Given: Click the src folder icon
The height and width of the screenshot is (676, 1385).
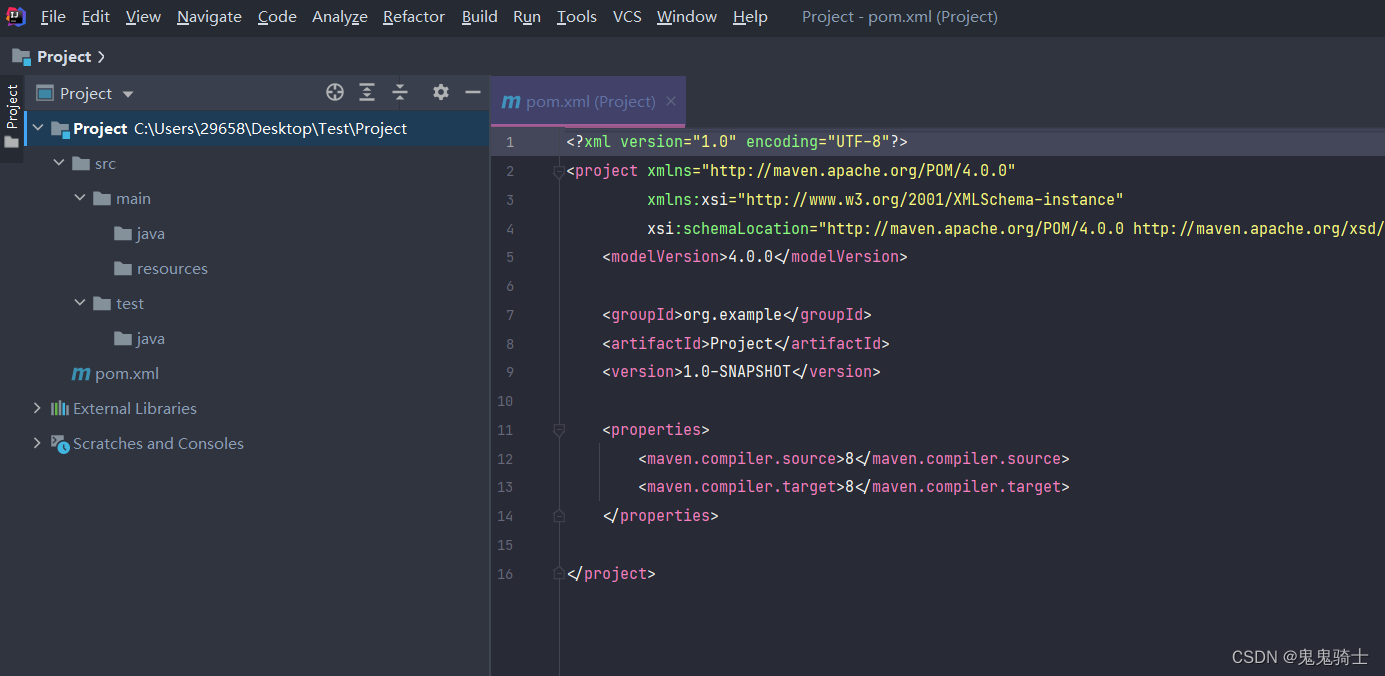Looking at the screenshot, I should point(81,163).
